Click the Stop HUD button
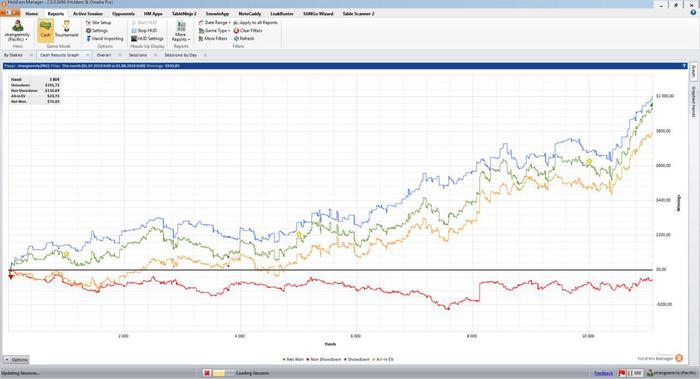Image resolution: width=700 pixels, height=379 pixels. pyautogui.click(x=144, y=30)
